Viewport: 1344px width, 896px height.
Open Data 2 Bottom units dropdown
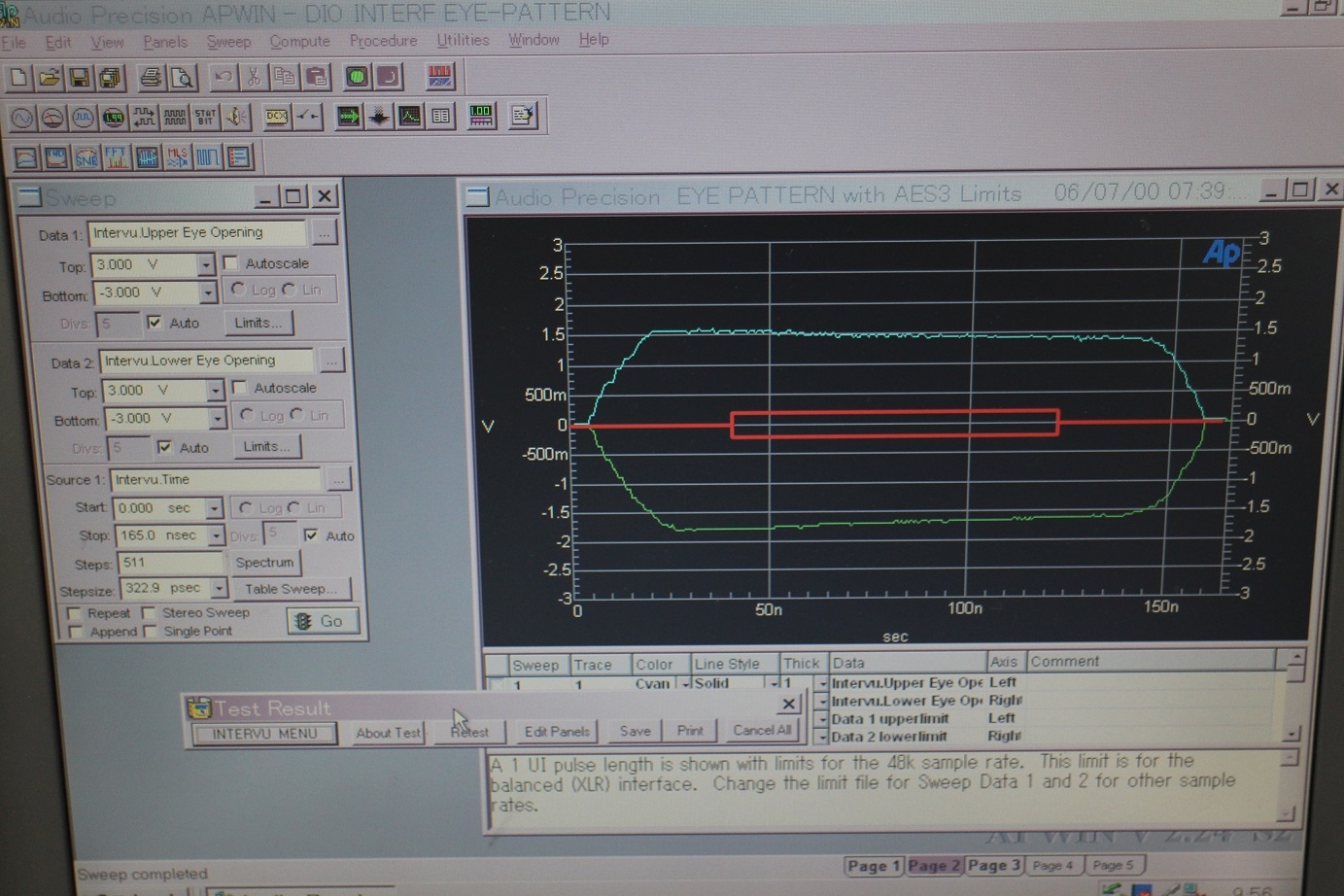(217, 419)
